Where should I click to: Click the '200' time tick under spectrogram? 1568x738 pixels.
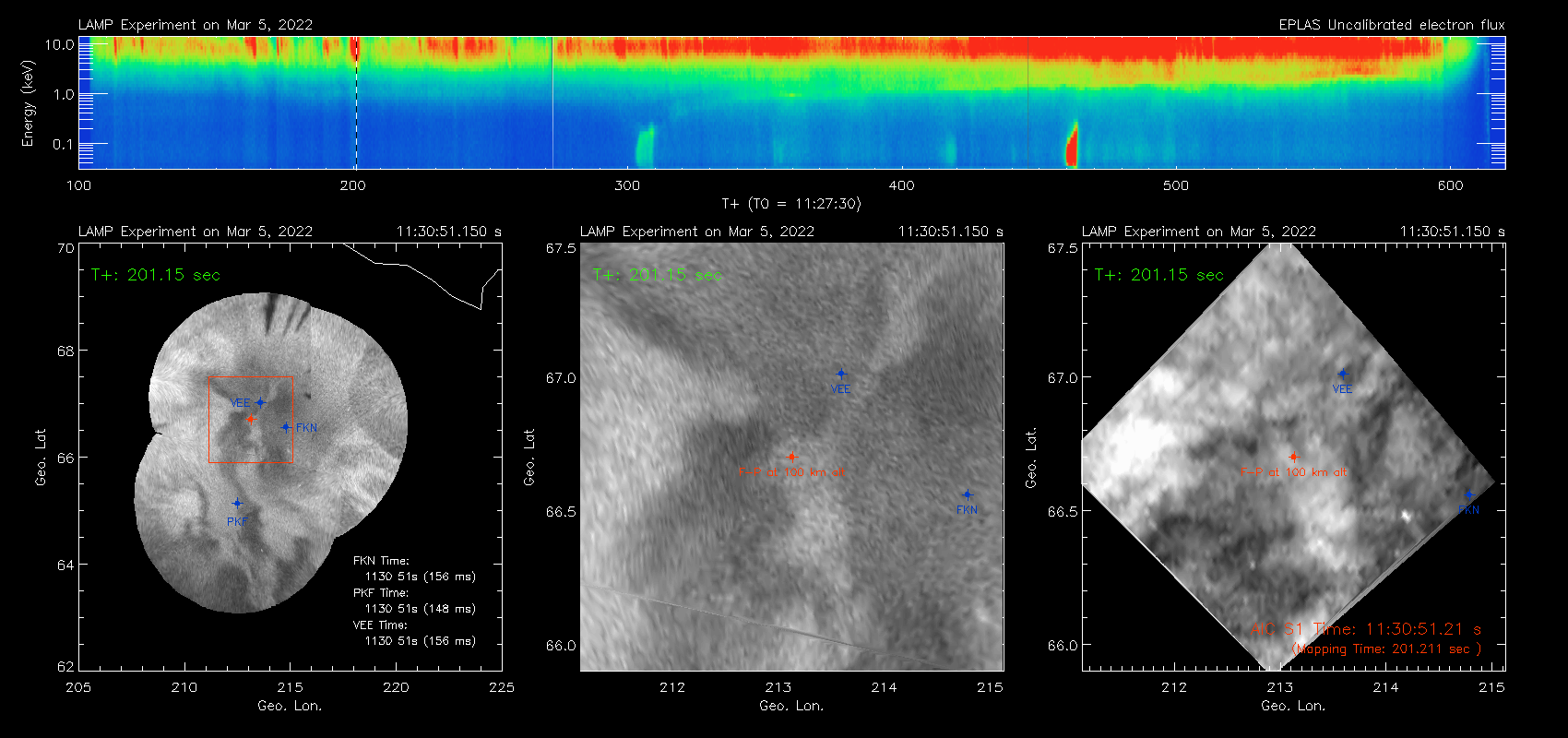click(x=353, y=185)
